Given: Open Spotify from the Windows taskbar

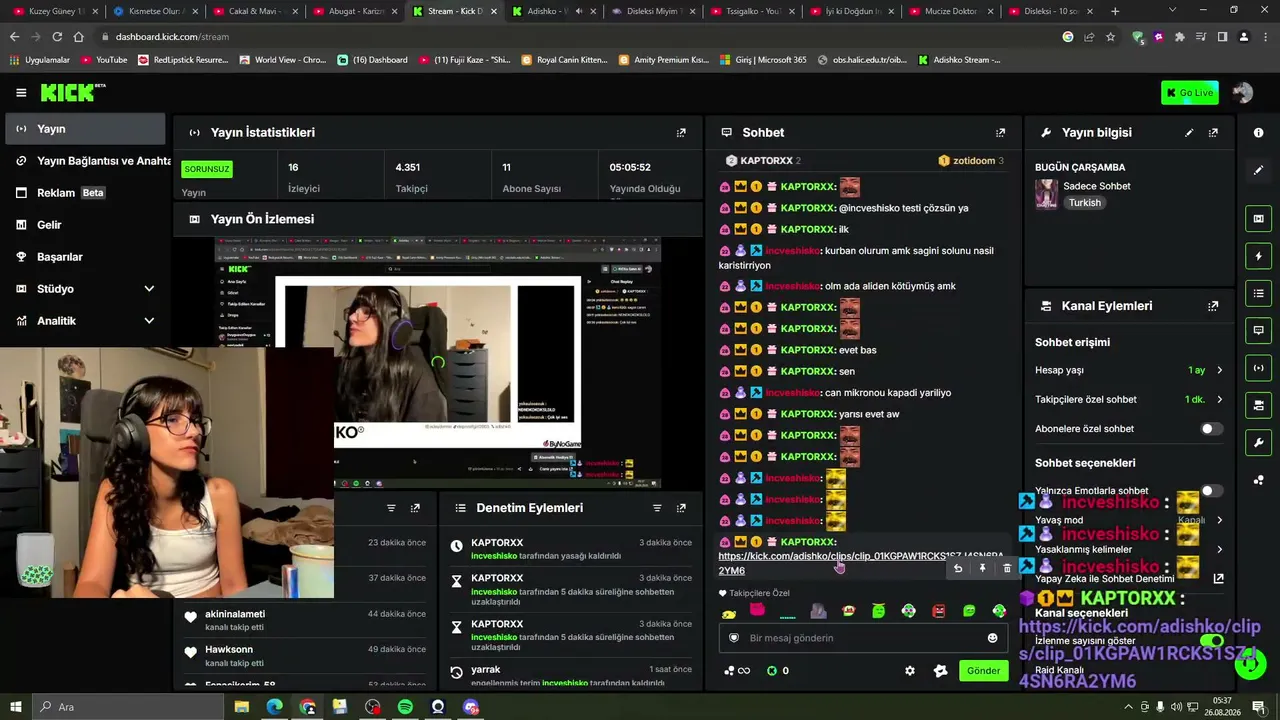Looking at the screenshot, I should [405, 707].
